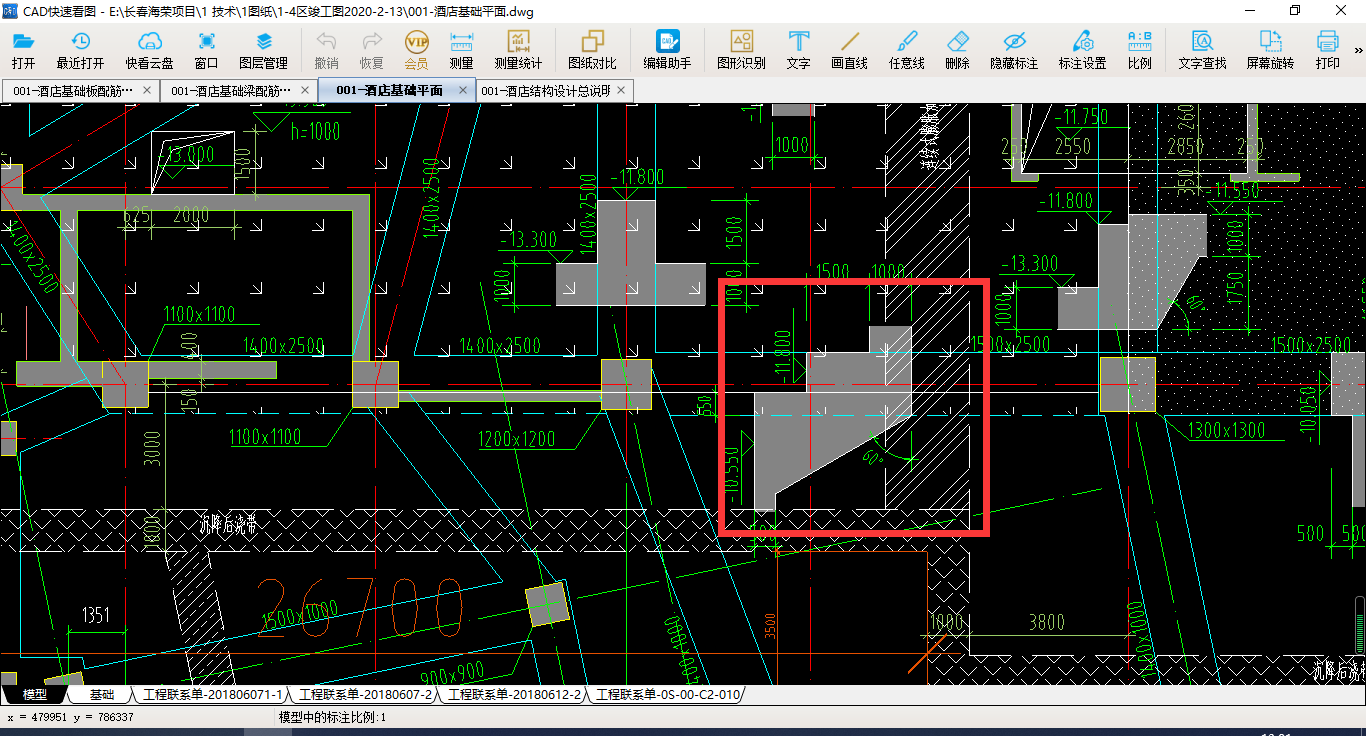Start 图形识别 shape recognition

click(741, 50)
